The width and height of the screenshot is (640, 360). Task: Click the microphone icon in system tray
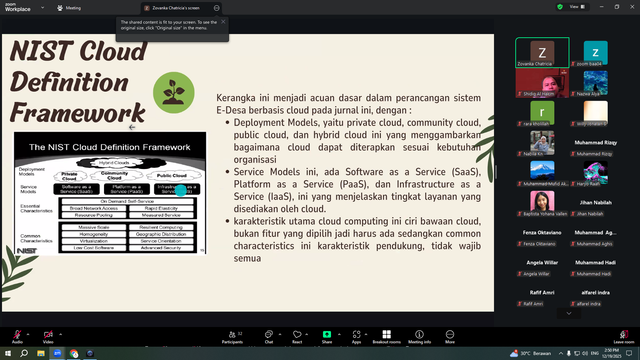tap(569, 353)
